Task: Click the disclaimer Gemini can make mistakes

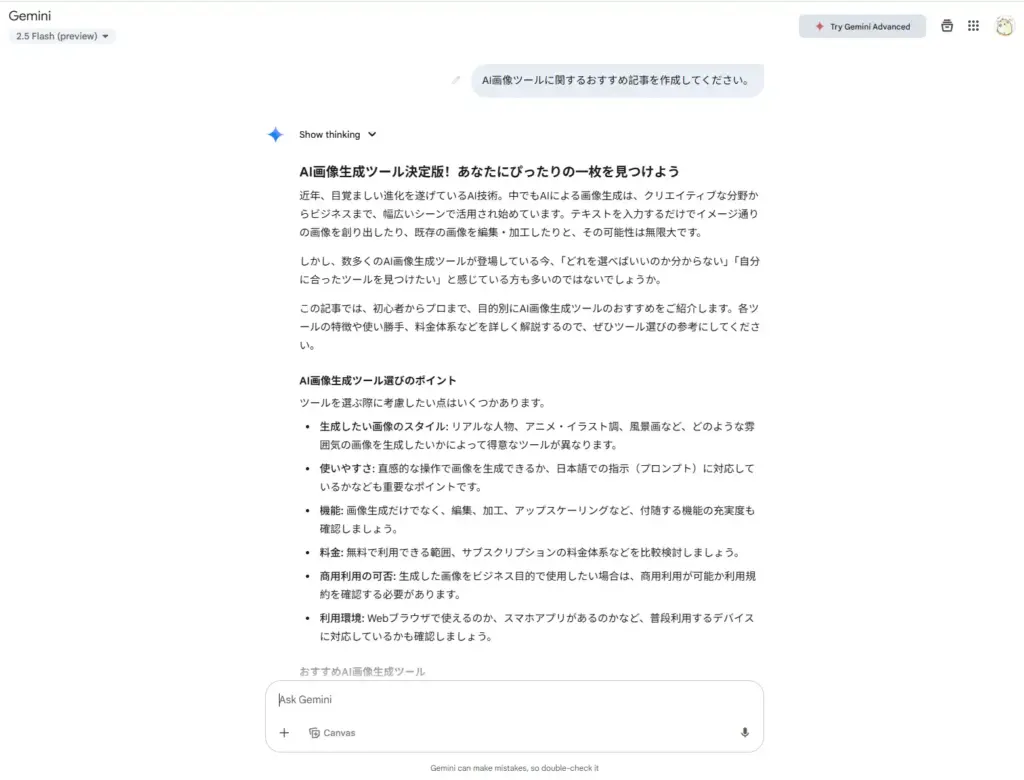Action: click(x=514, y=768)
